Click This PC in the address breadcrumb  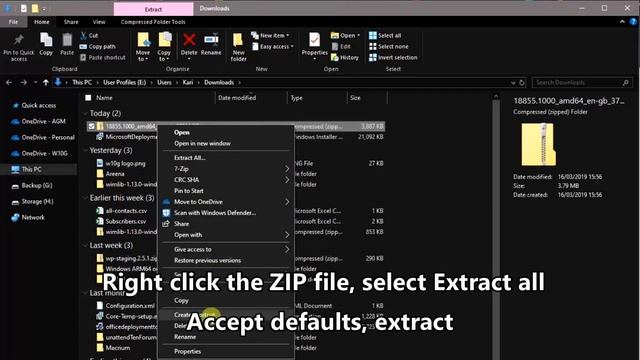(82, 82)
